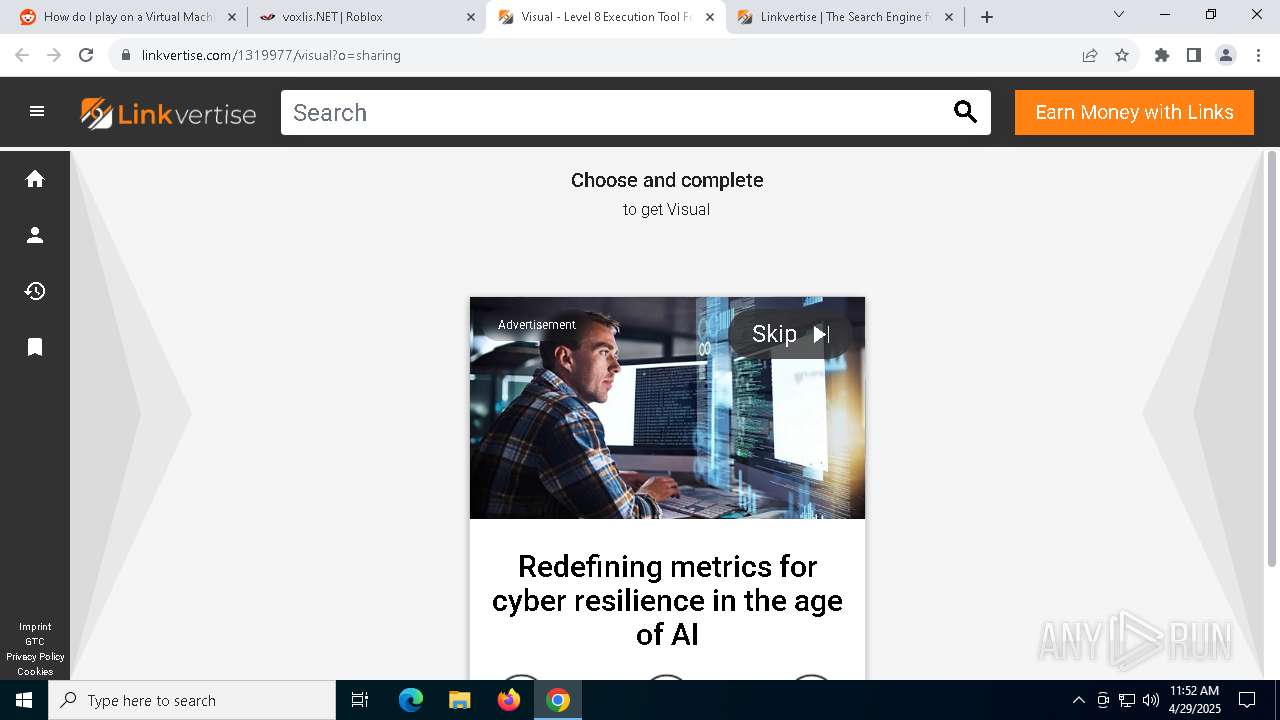Click 'Redefining metrics for cyber resilience' headline
This screenshot has width=1280, height=720.
[x=667, y=600]
